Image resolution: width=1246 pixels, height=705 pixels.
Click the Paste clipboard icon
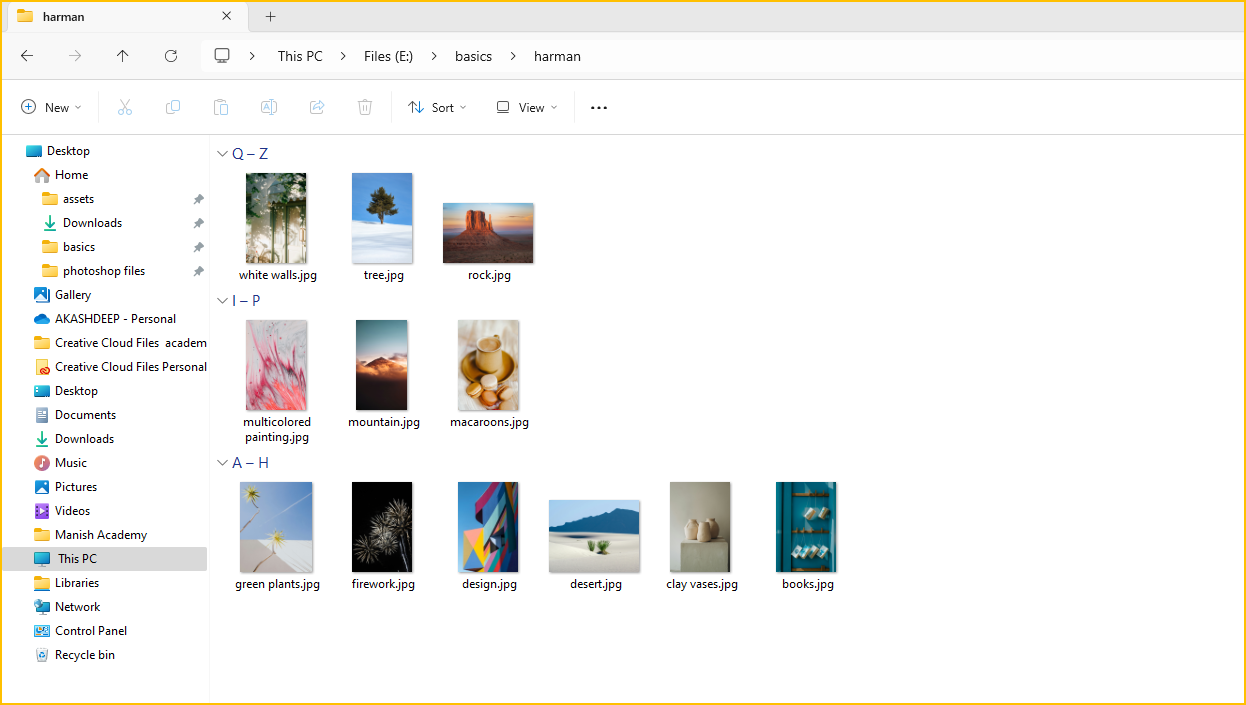click(221, 108)
